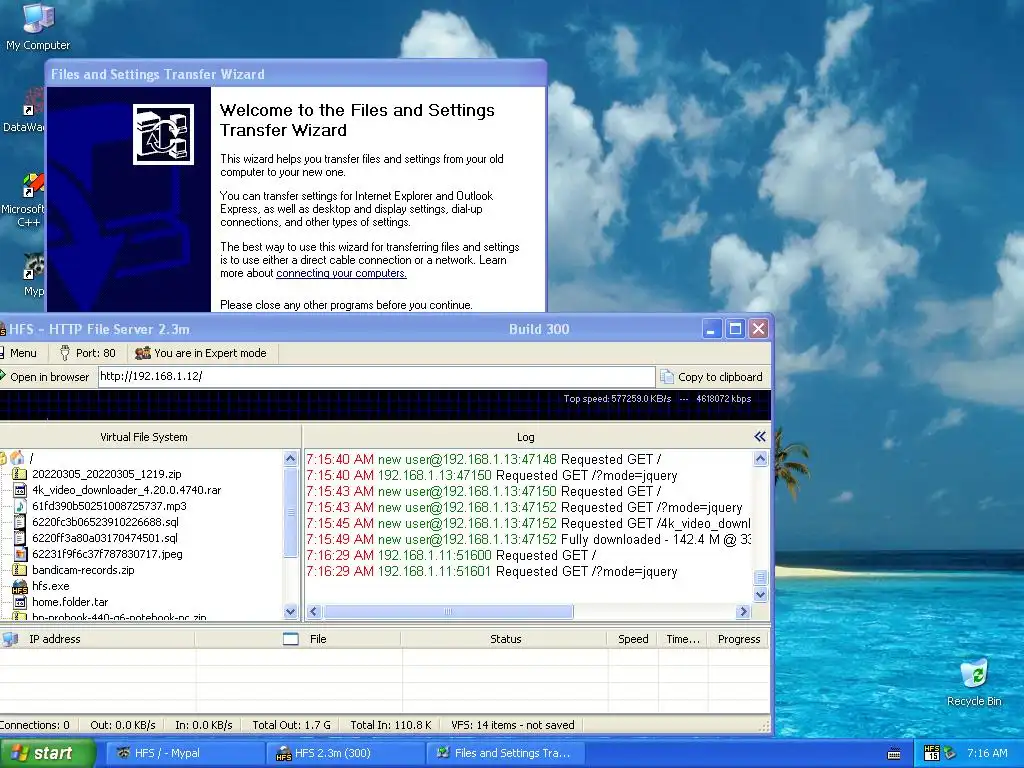Image resolution: width=1024 pixels, height=768 pixels.
Task: Click the Total In: 110.8 K status entry
Action: [x=391, y=725]
